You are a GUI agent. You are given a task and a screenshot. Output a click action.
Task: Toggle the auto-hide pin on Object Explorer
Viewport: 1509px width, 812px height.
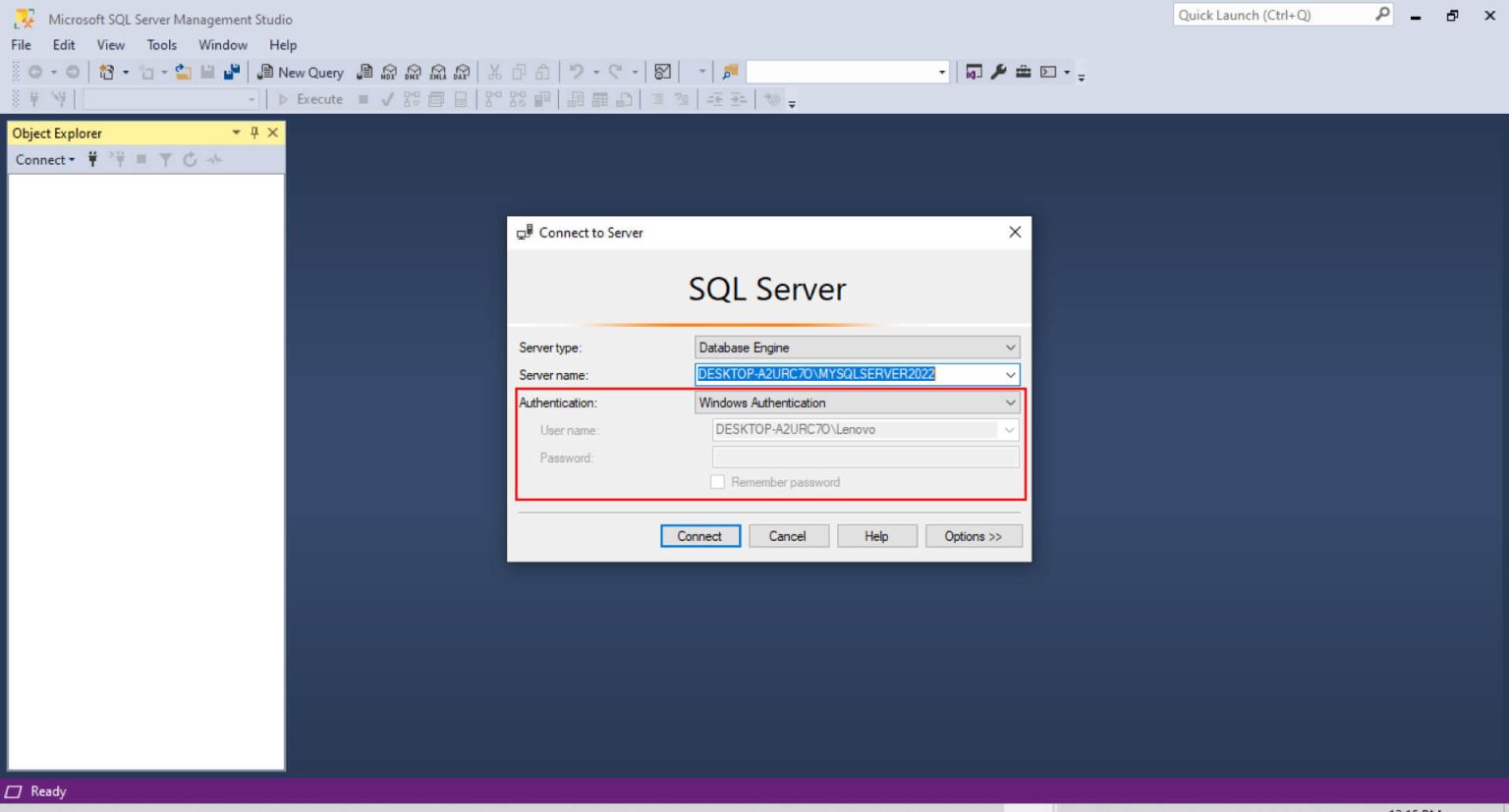[253, 133]
